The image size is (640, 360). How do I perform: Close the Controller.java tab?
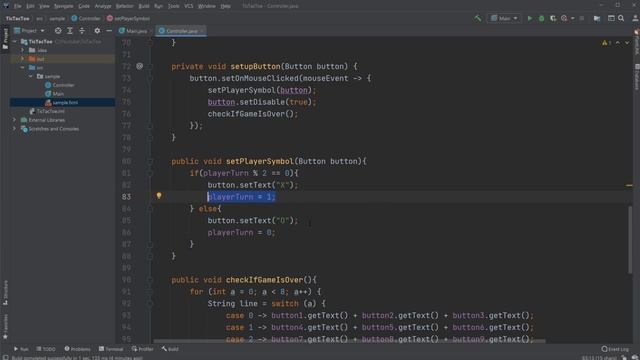202,31
